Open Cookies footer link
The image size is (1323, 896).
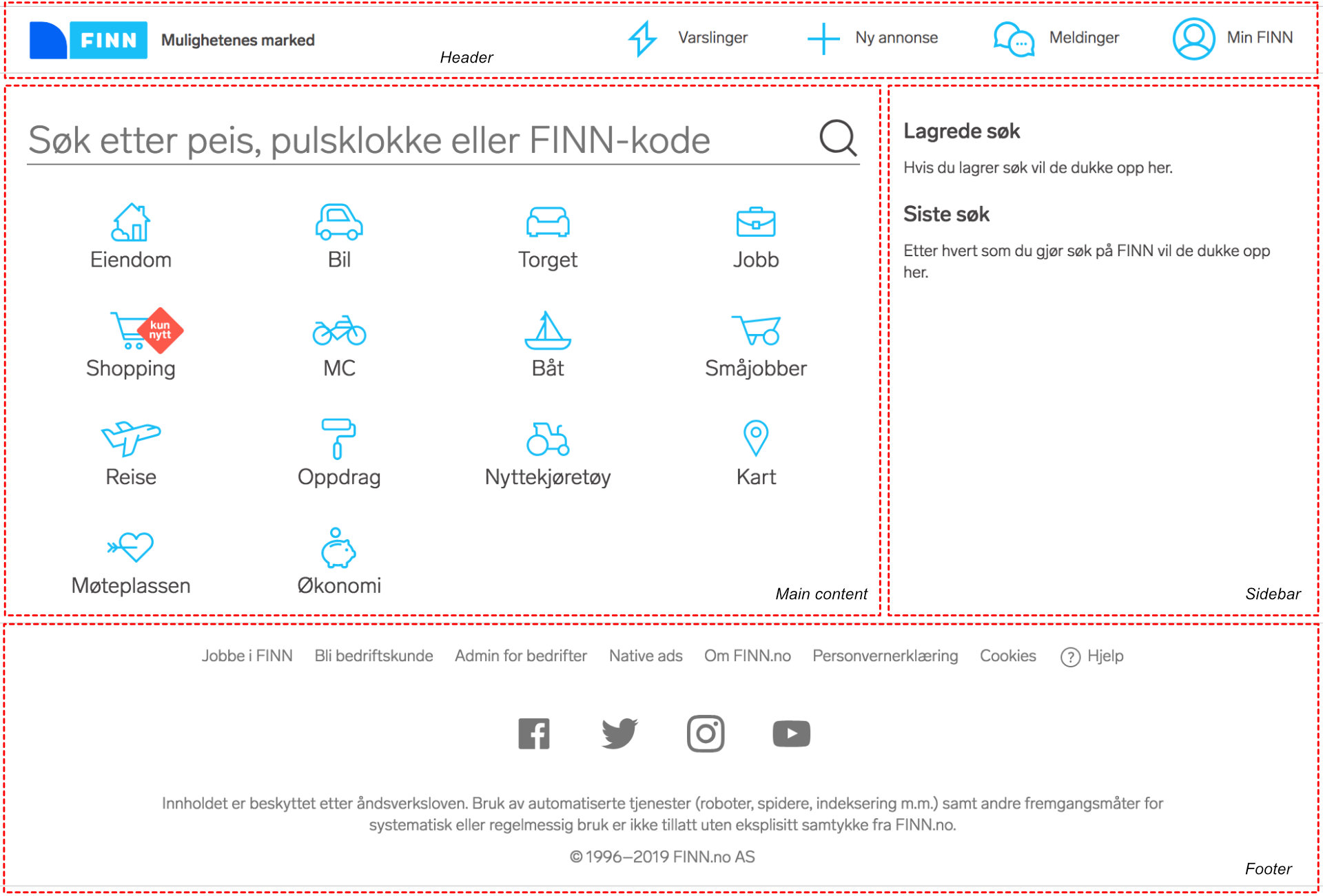tap(1008, 656)
